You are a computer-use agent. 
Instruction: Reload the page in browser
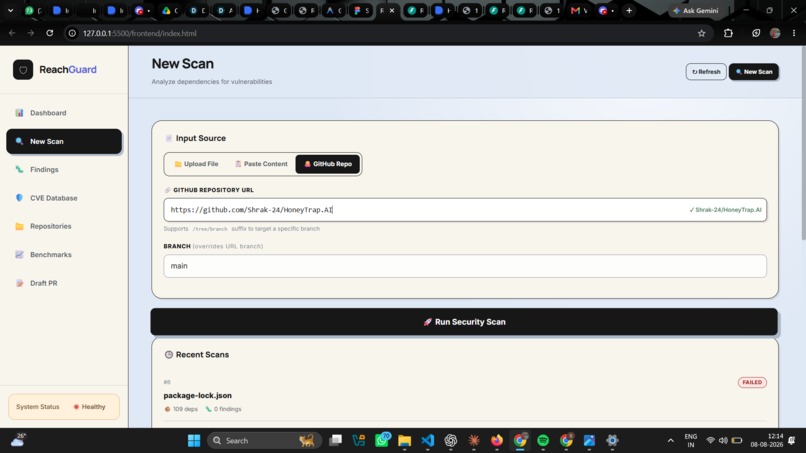[49, 33]
